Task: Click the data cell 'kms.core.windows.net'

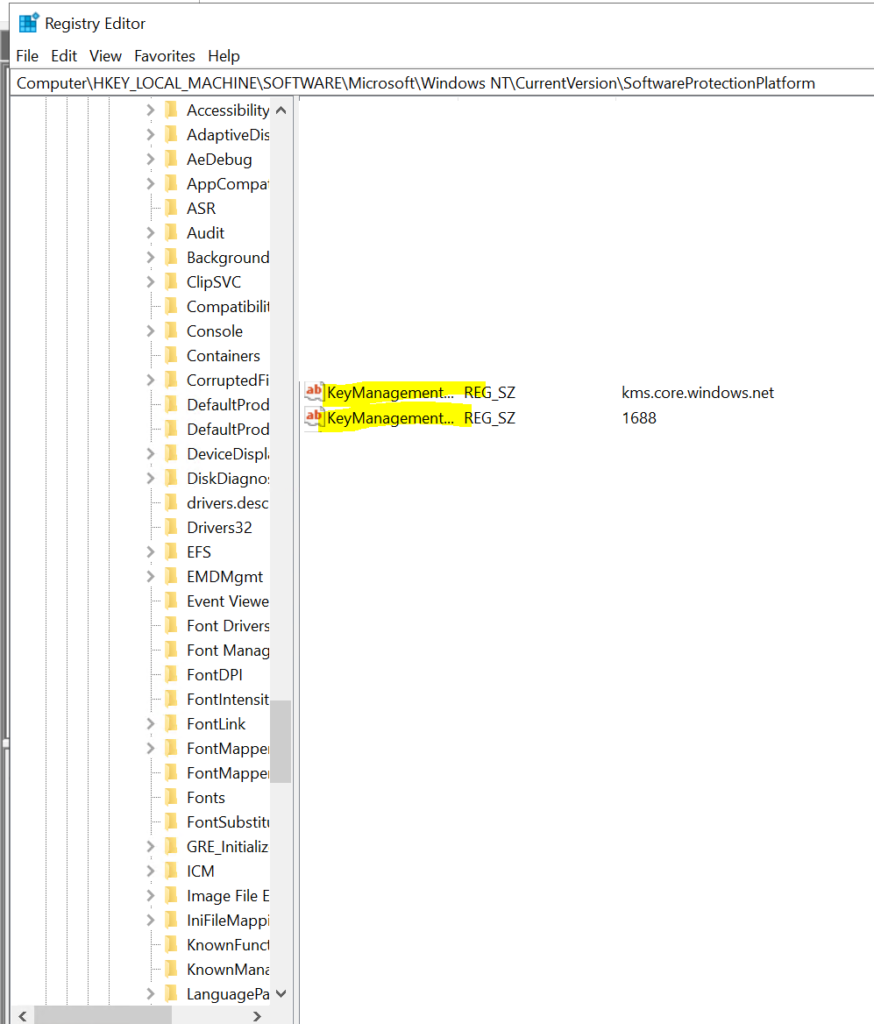Action: coord(698,392)
